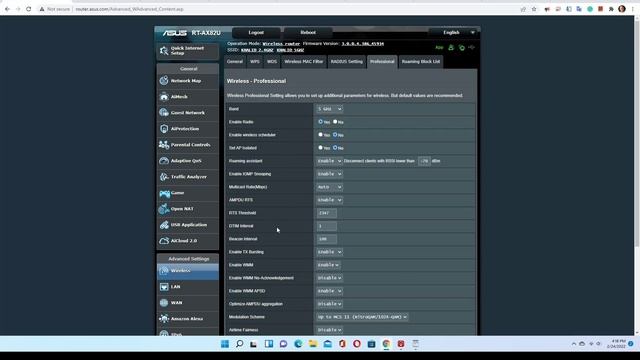
Task: Switch to RADIUS Setting tab
Action: pyautogui.click(x=347, y=62)
